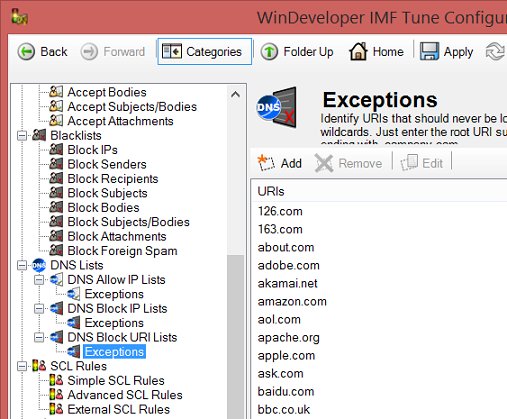
Task: Click the DNS Block URI Lists icon
Action: tap(56, 337)
